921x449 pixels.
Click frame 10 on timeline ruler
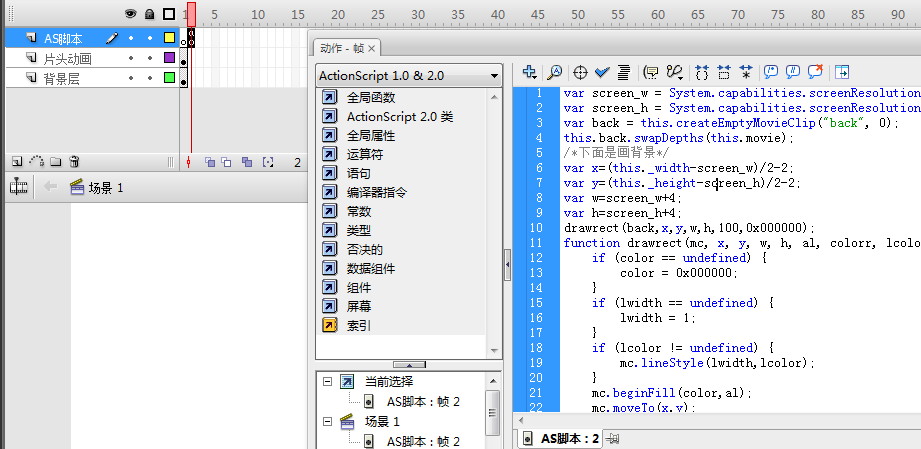click(258, 15)
